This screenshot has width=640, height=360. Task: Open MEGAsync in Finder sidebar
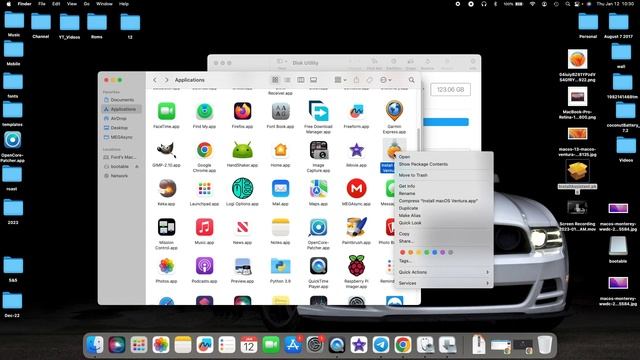[121, 137]
